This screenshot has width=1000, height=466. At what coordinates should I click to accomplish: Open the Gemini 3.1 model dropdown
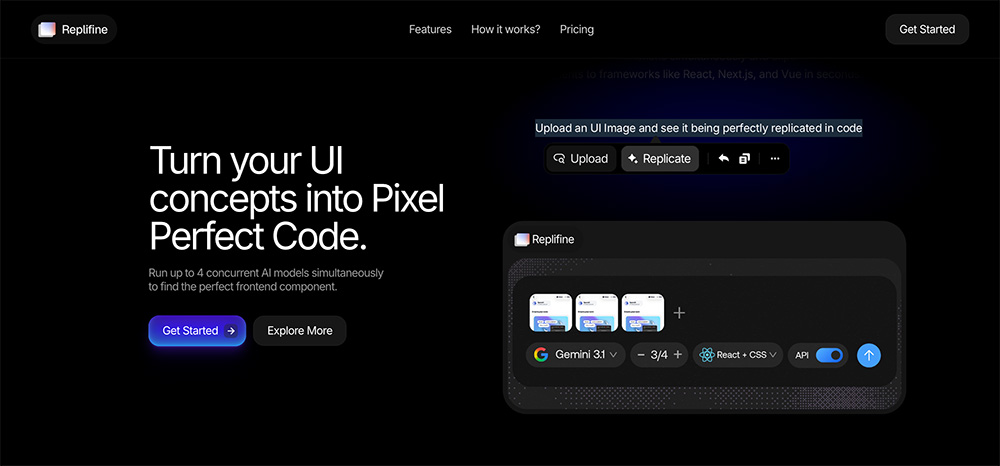[575, 355]
